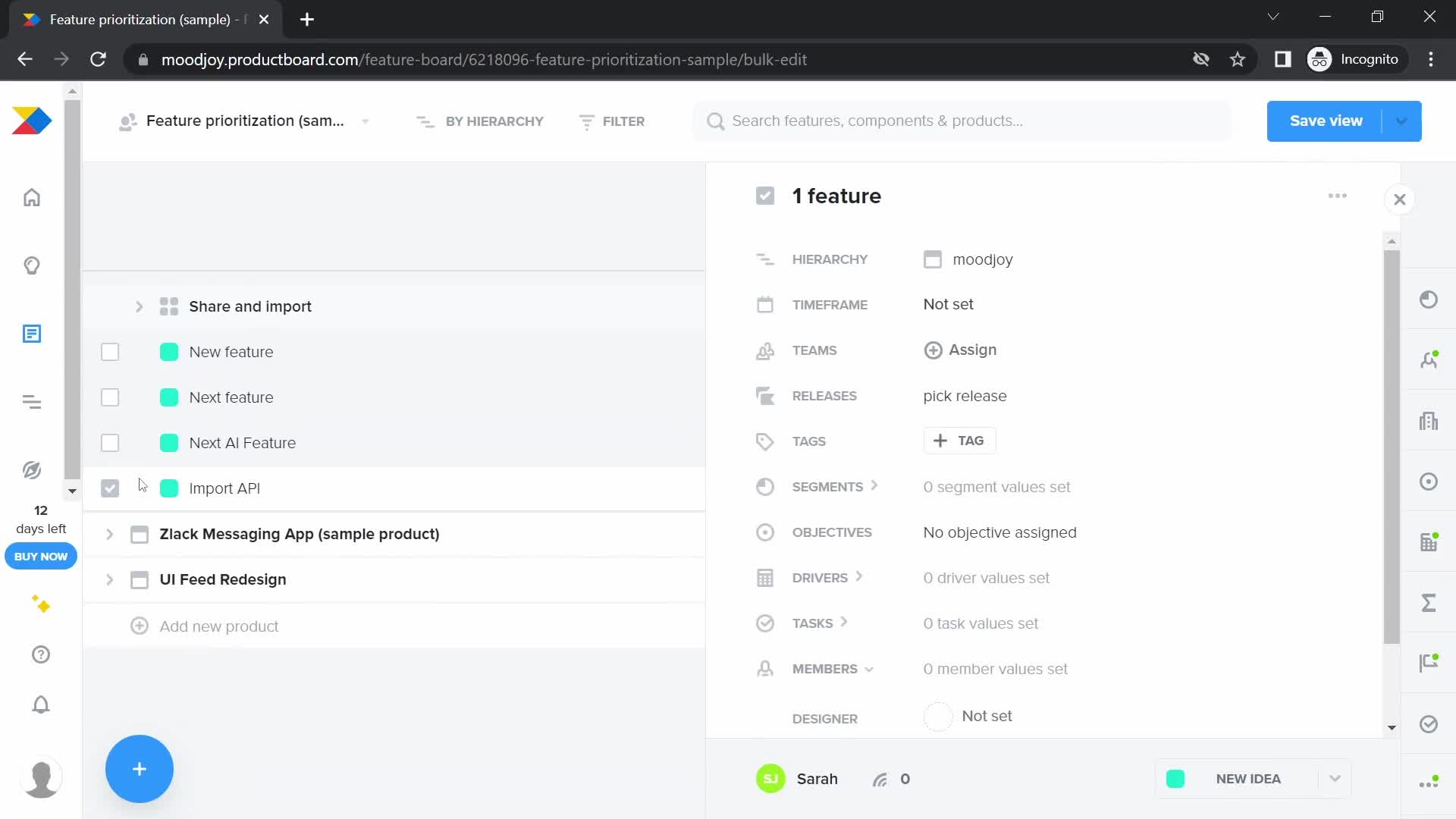The width and height of the screenshot is (1456, 819).
Task: Expand the Zlack Messaging App product tree
Action: point(110,534)
